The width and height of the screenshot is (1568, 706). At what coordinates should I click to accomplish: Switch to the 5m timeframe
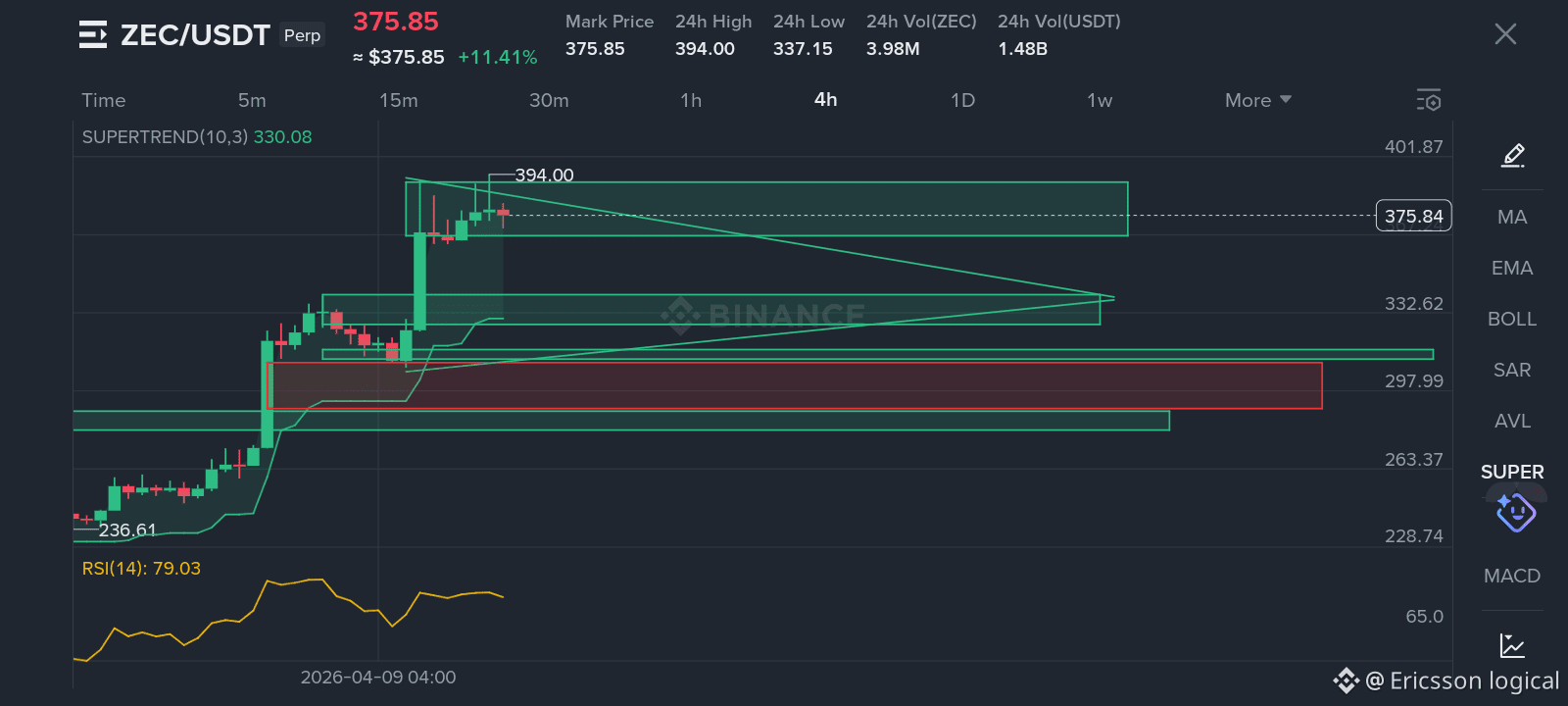point(252,100)
